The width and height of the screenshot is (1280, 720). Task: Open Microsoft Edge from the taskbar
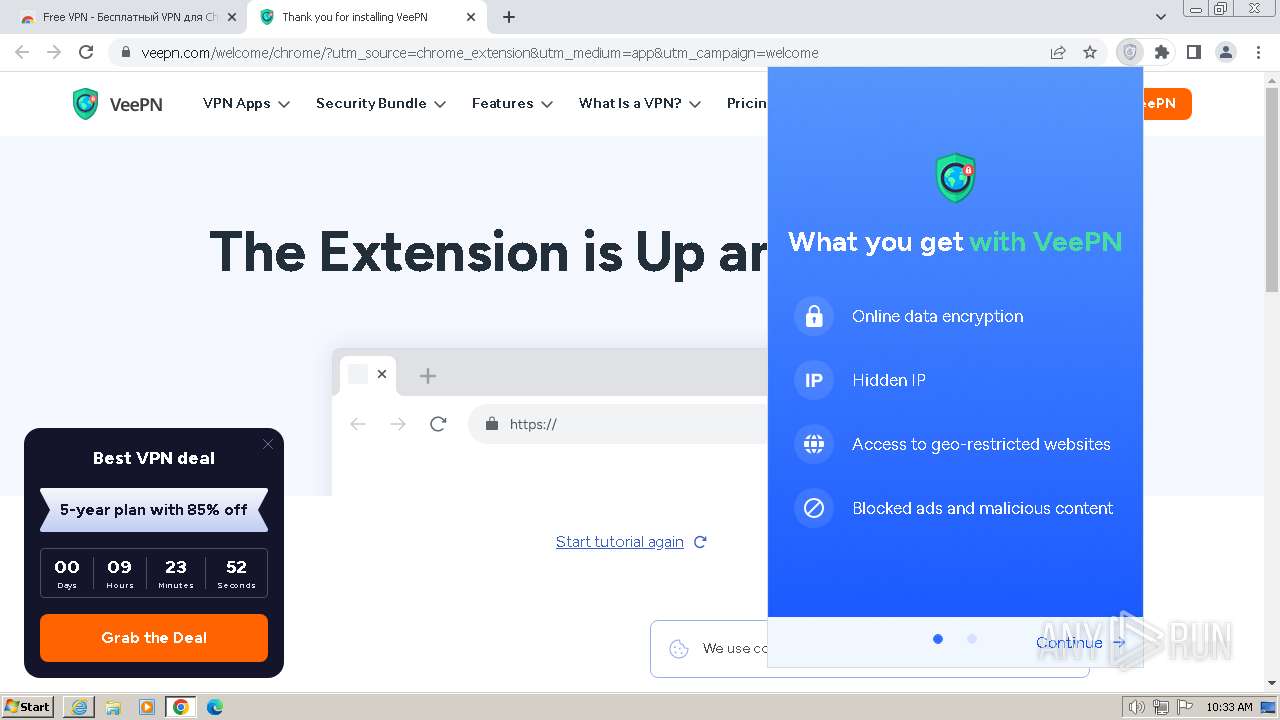click(215, 707)
